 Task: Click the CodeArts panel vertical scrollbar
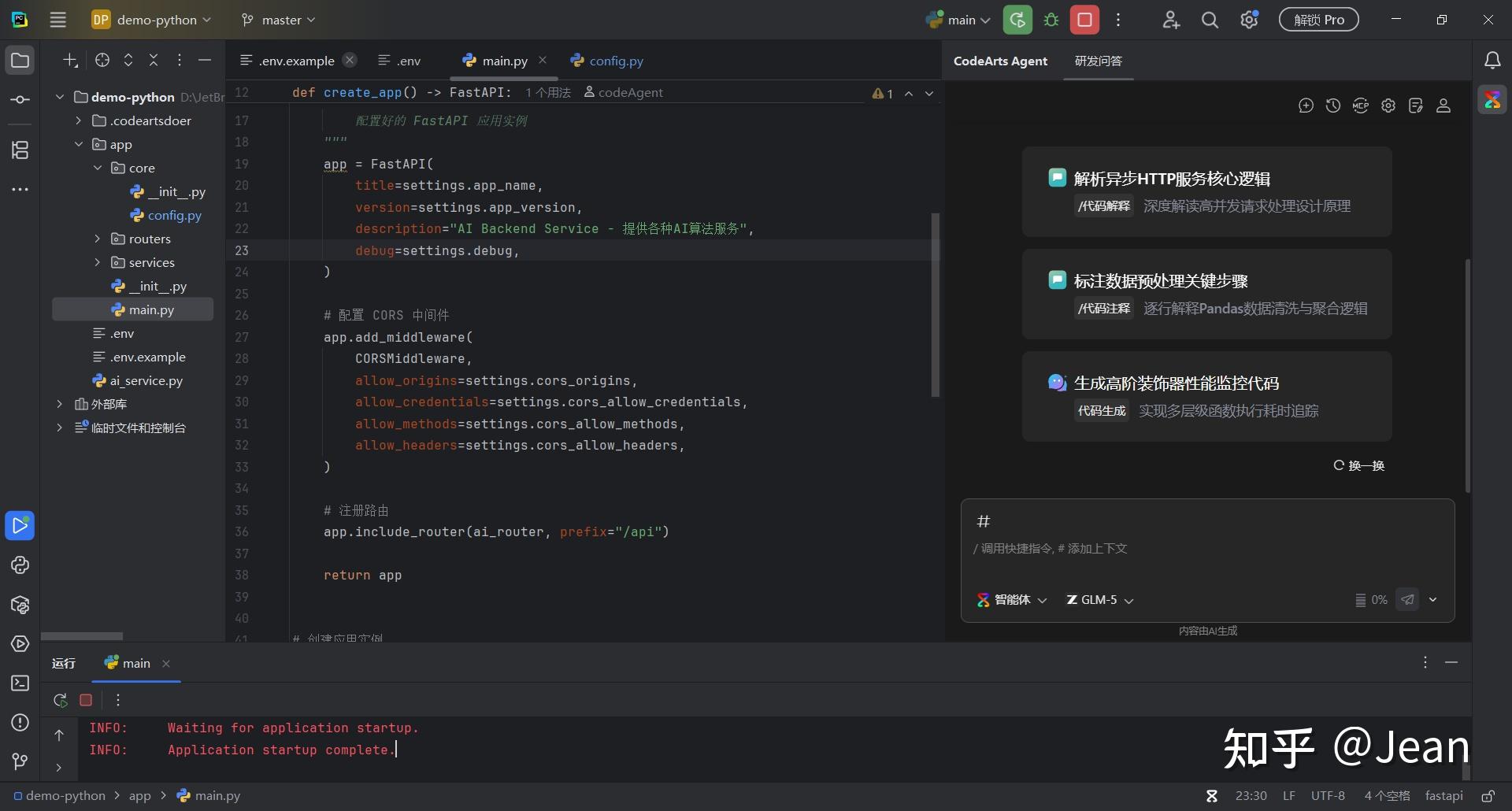coord(1468,375)
